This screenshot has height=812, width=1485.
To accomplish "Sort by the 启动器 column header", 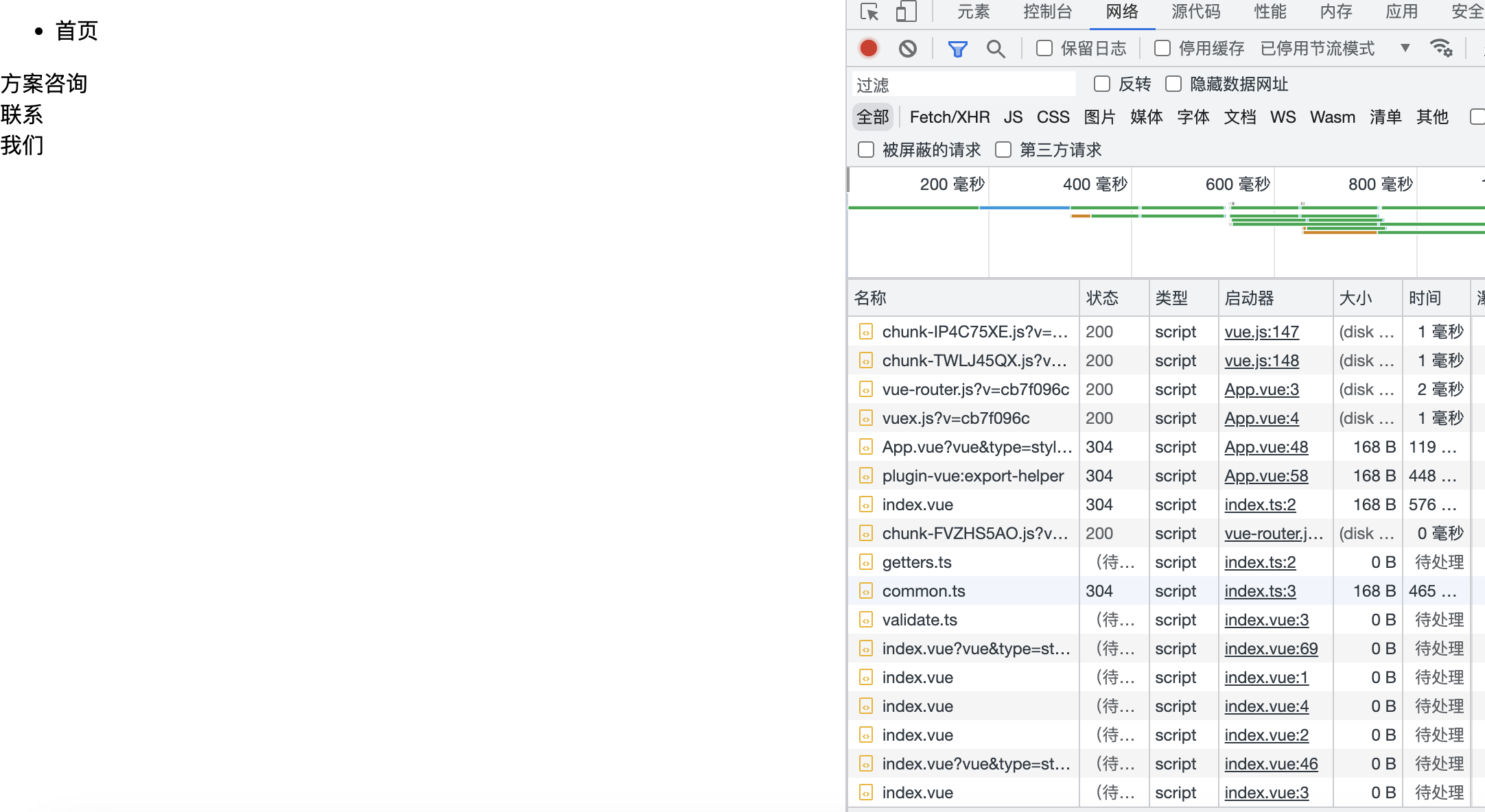I will tap(1276, 298).
